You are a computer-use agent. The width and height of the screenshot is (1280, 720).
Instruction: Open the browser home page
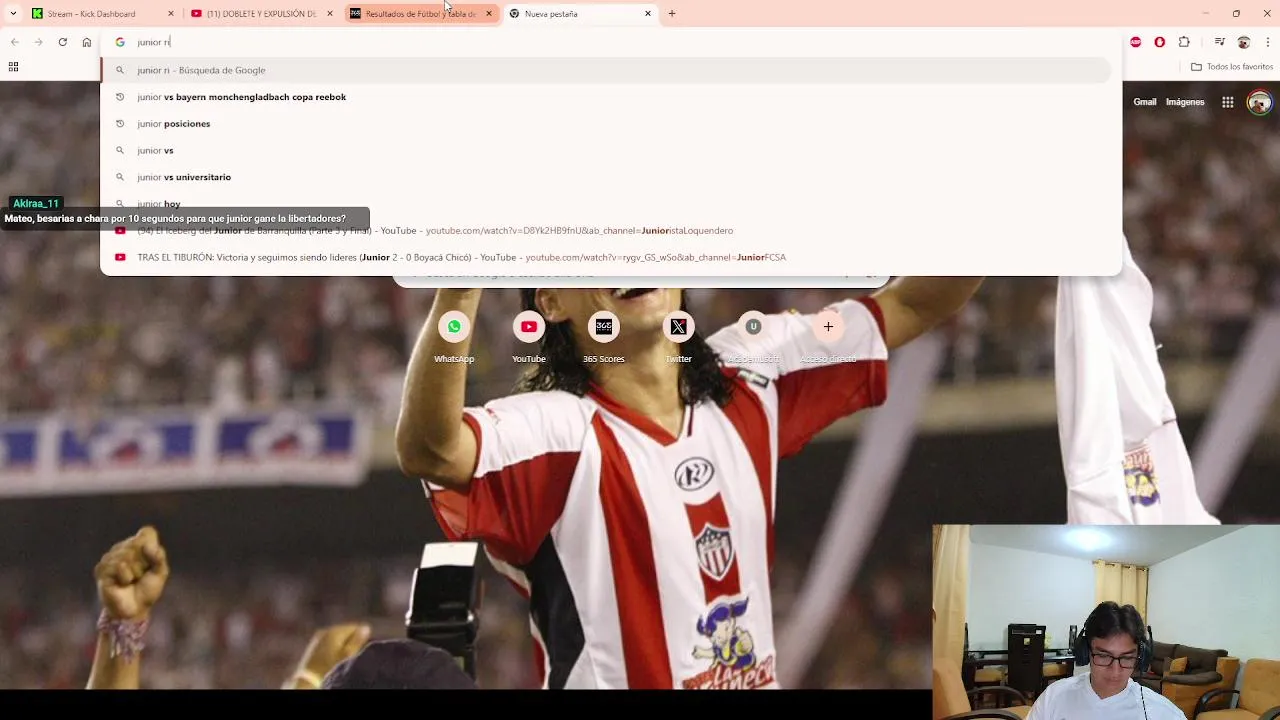(x=87, y=42)
